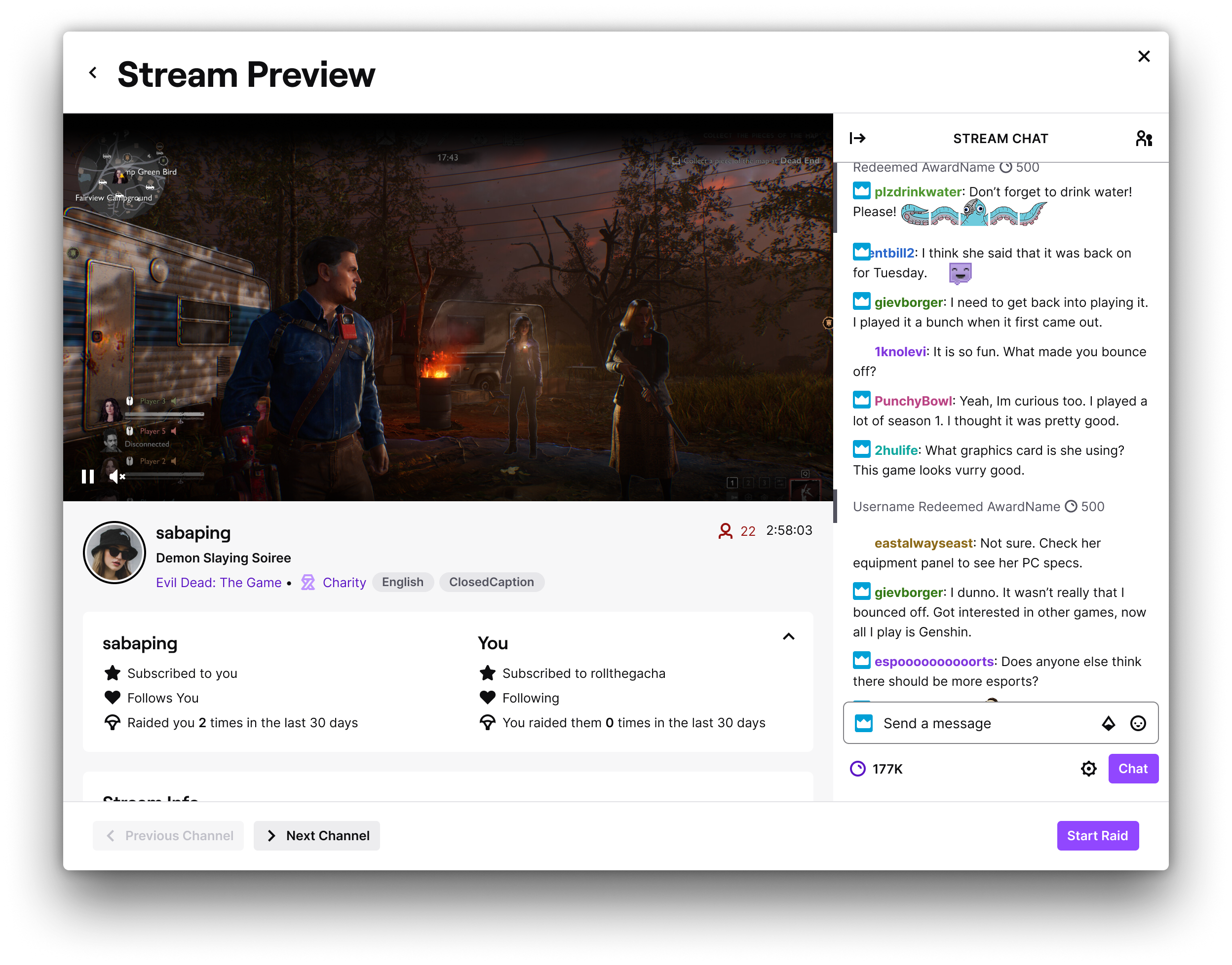Go back using the left arrow
1232x965 pixels.
pyautogui.click(x=93, y=73)
